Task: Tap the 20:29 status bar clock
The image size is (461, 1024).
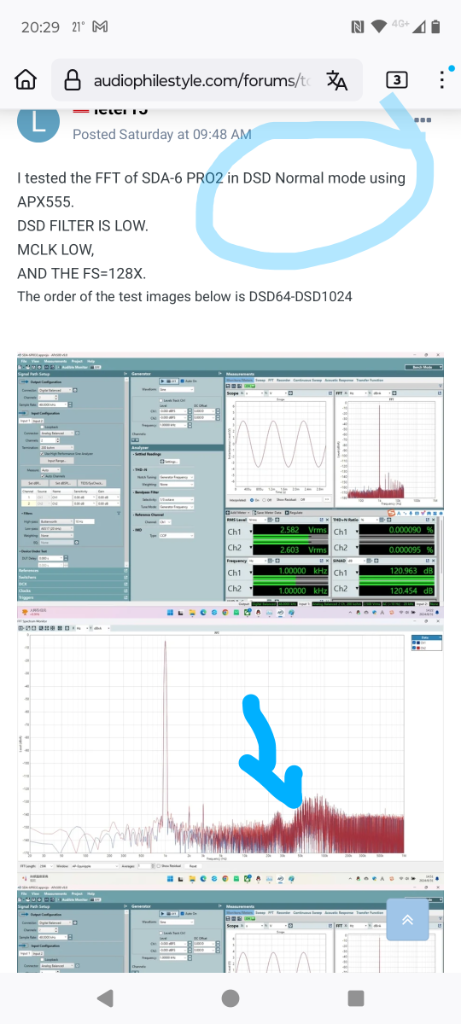Action: tap(40, 27)
